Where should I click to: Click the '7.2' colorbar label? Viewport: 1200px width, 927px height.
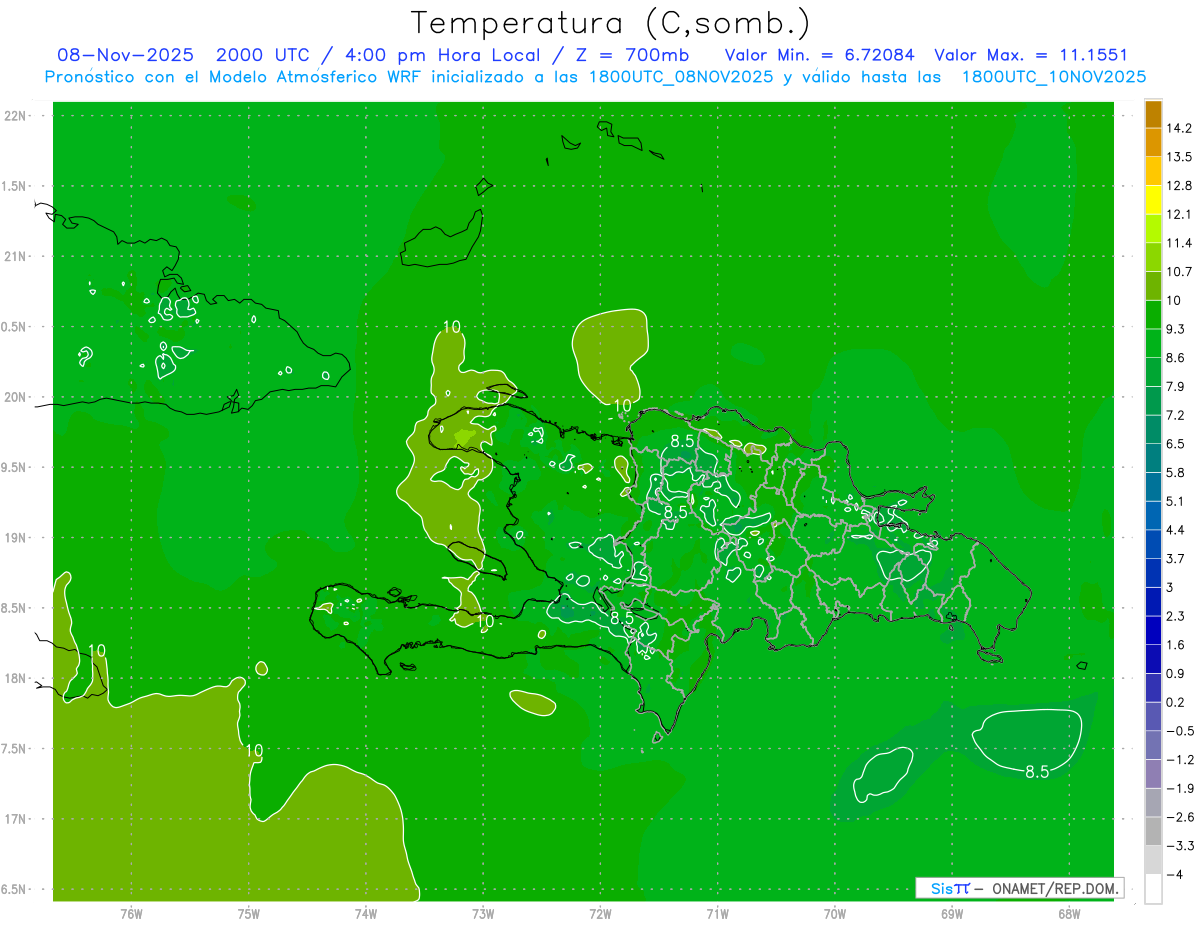pos(1176,415)
